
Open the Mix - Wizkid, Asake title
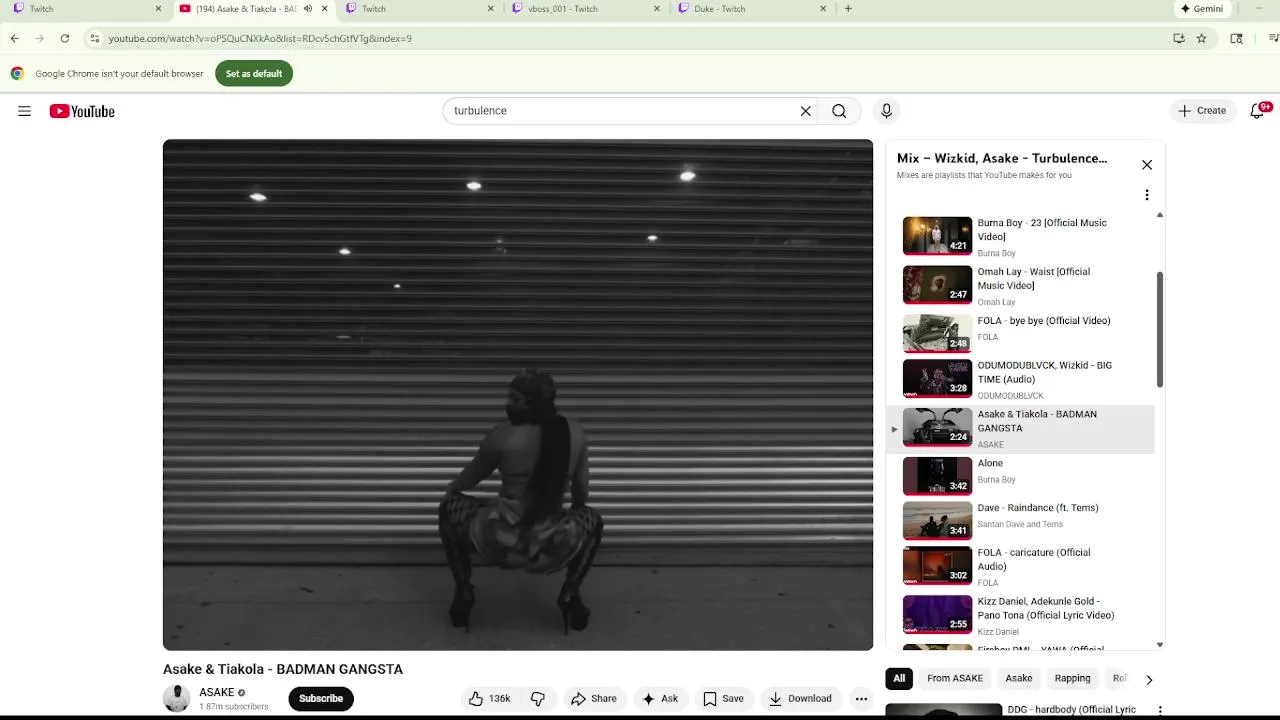pyautogui.click(x=1002, y=158)
